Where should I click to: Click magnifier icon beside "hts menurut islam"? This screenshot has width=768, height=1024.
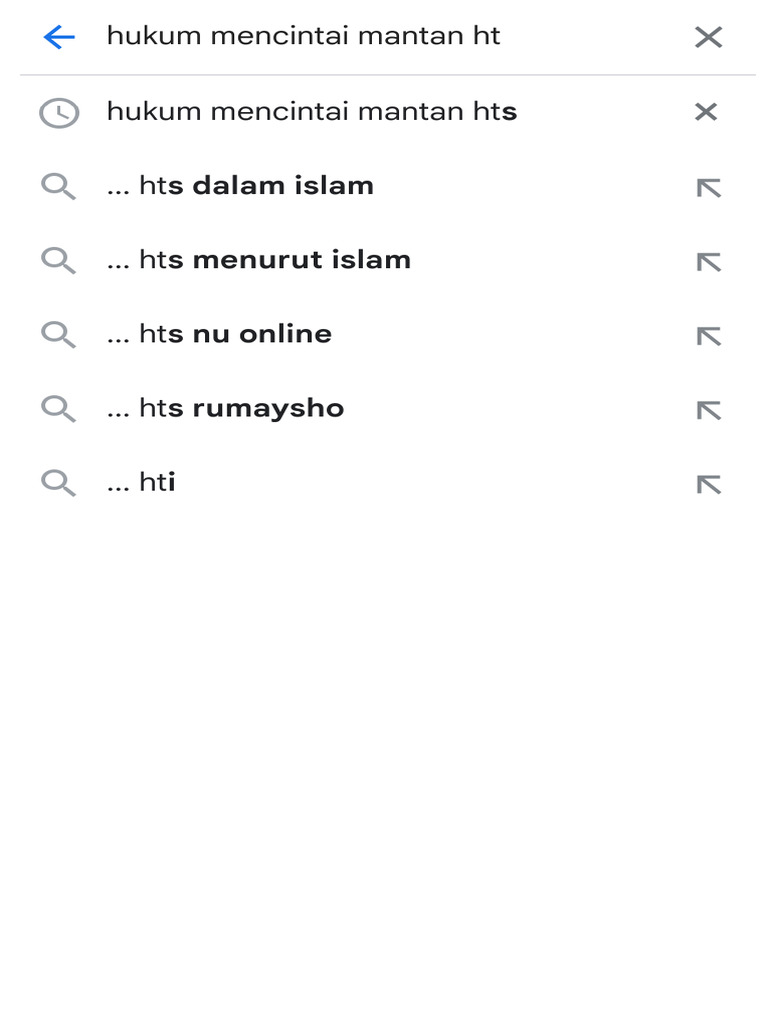coord(58,261)
